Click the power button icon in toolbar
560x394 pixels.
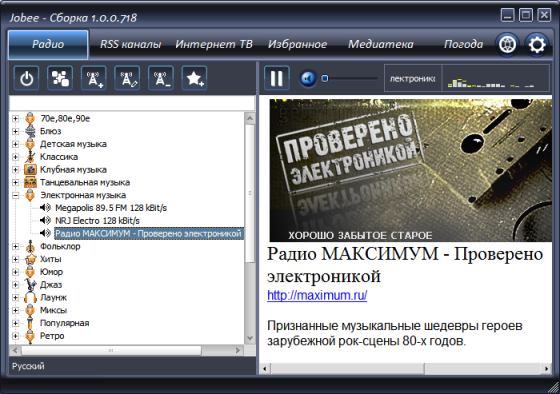point(26,78)
